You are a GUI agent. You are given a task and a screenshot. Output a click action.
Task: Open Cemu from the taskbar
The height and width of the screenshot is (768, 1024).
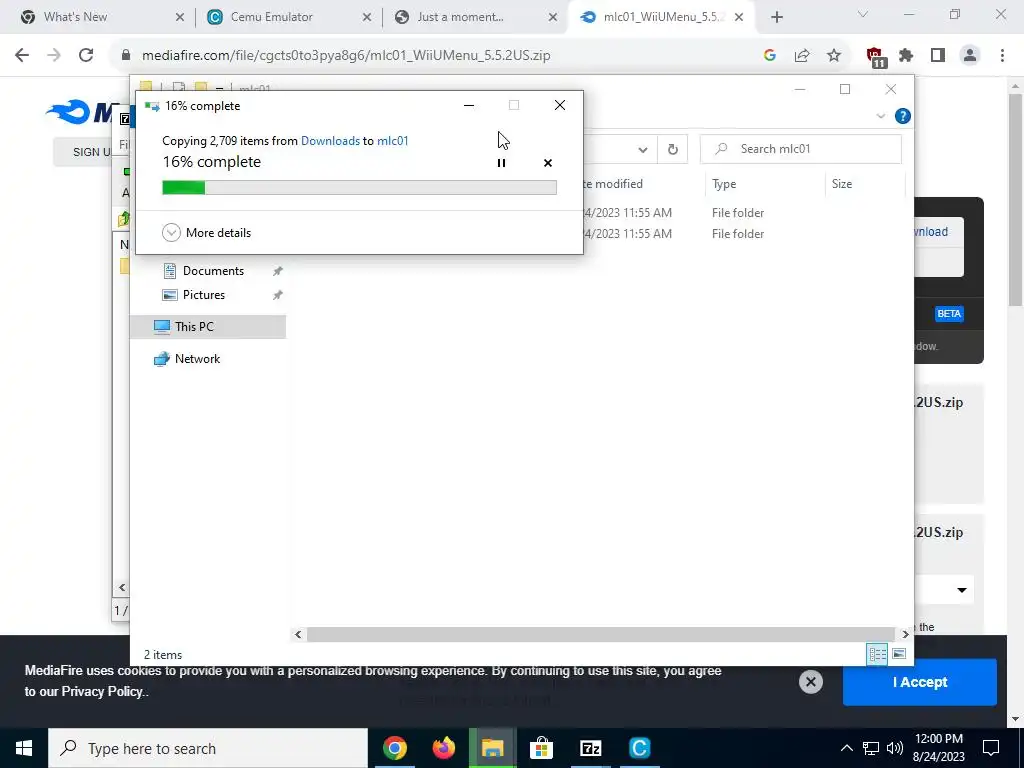tap(639, 748)
